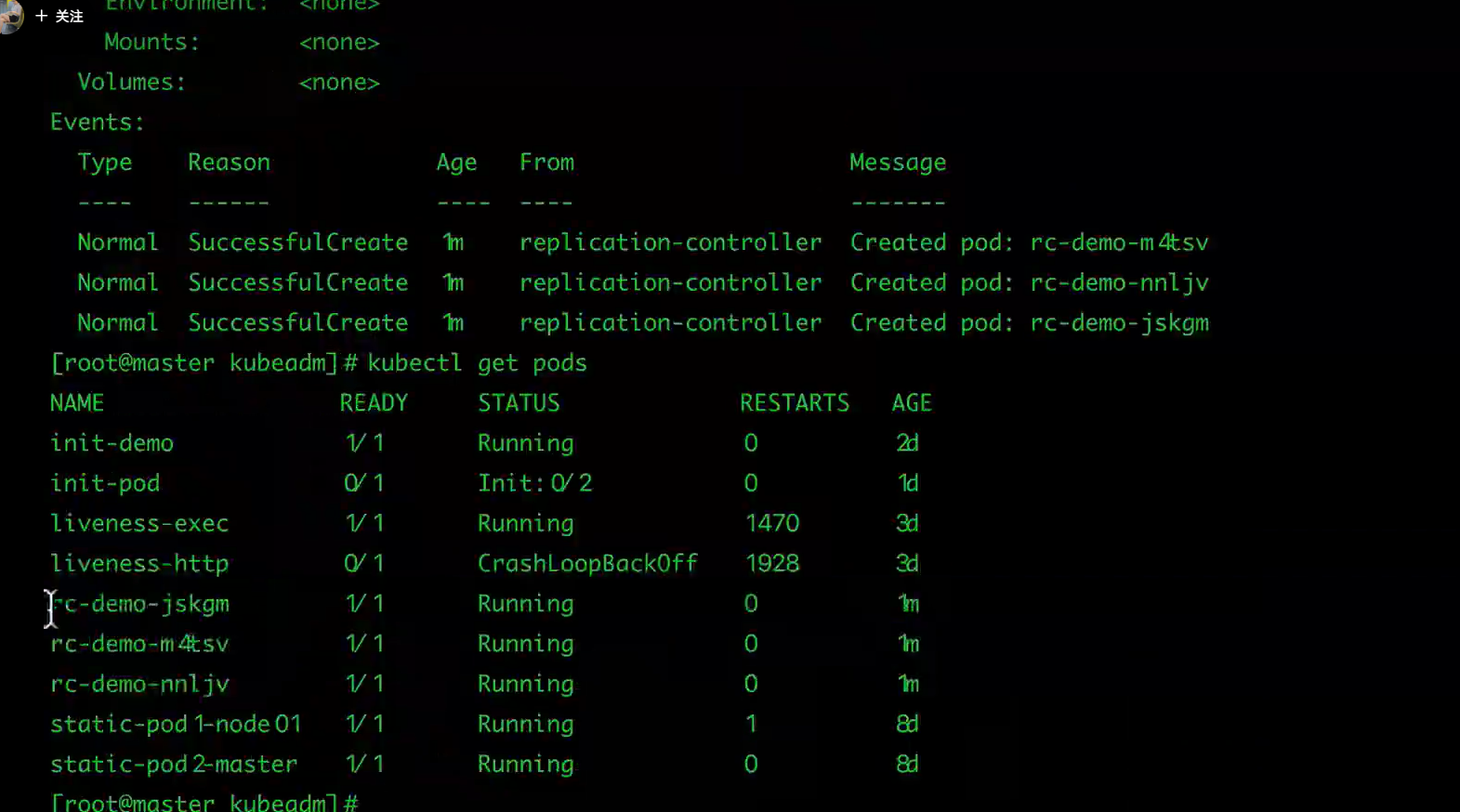Click the 'liveness-exec' pod name

pos(139,524)
